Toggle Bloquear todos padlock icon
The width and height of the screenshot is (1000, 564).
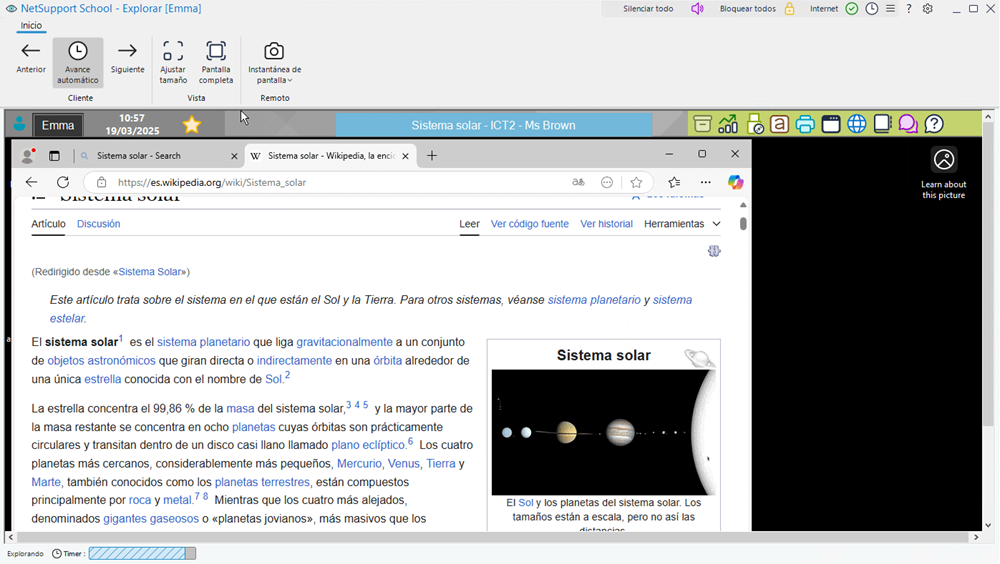(x=790, y=9)
